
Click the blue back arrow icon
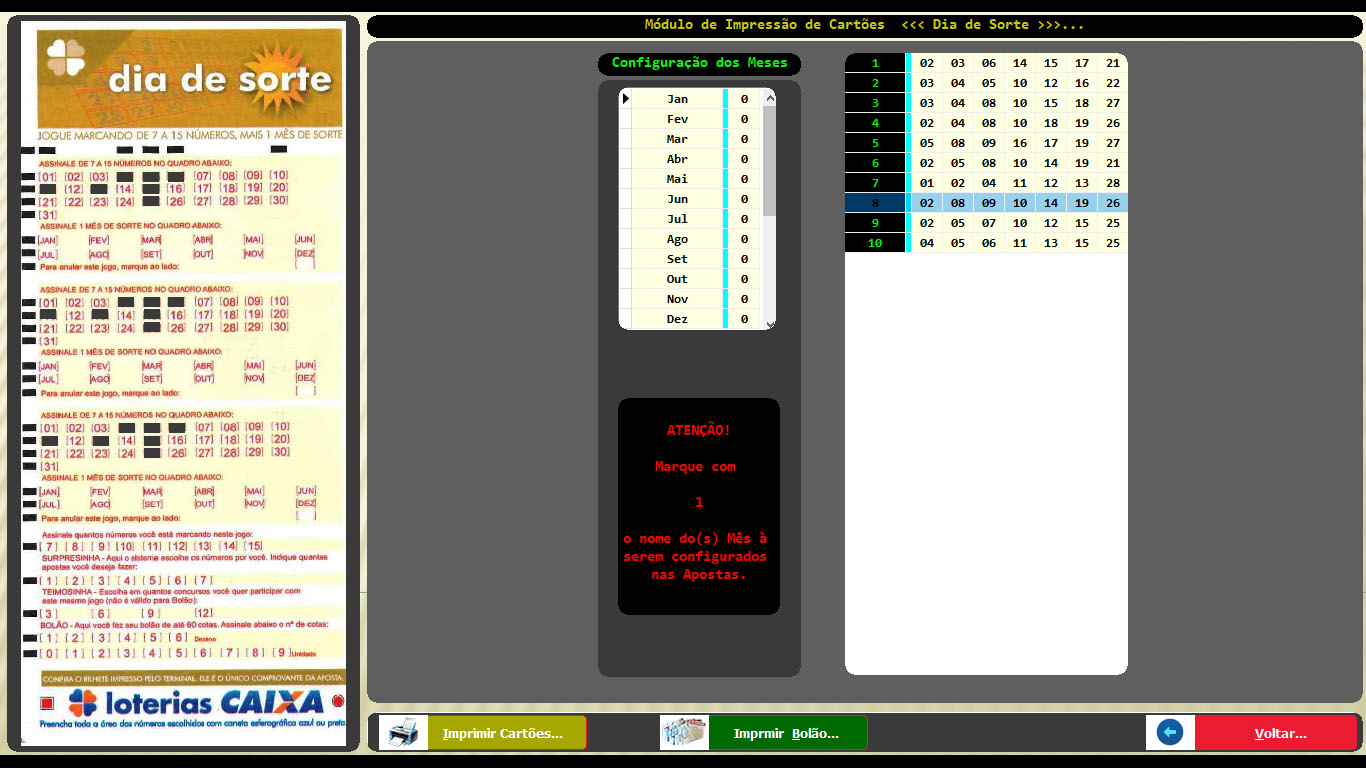pos(1169,733)
